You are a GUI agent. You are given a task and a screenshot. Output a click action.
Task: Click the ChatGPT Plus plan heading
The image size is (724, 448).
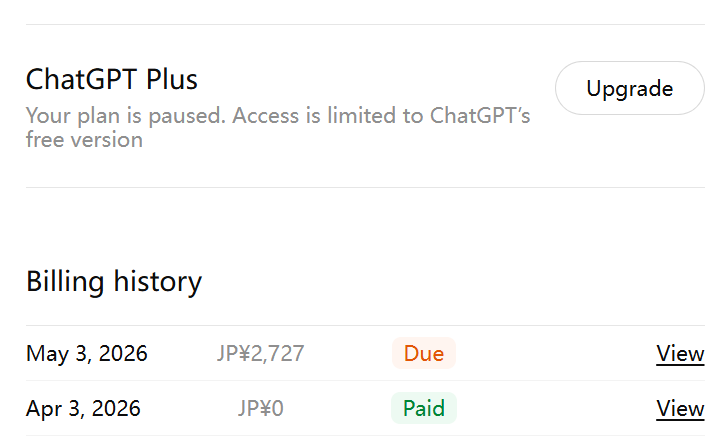click(x=112, y=79)
